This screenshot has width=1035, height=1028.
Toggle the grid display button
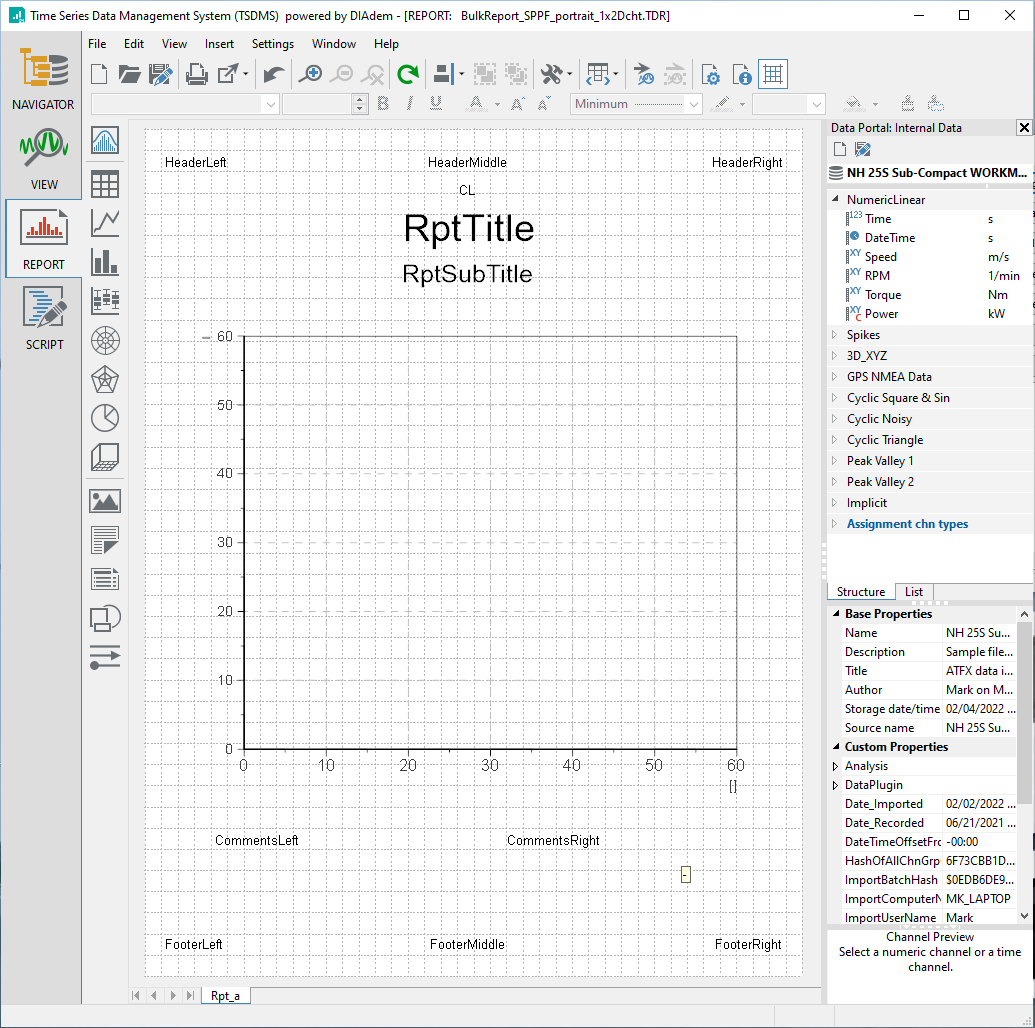(x=772, y=74)
